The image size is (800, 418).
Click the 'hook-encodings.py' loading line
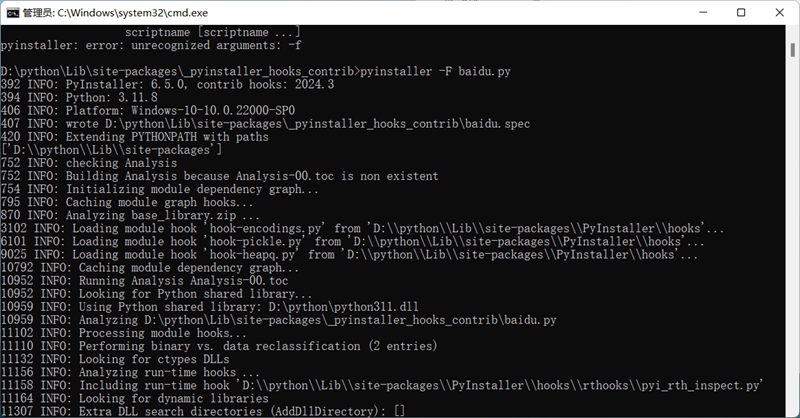[362, 229]
